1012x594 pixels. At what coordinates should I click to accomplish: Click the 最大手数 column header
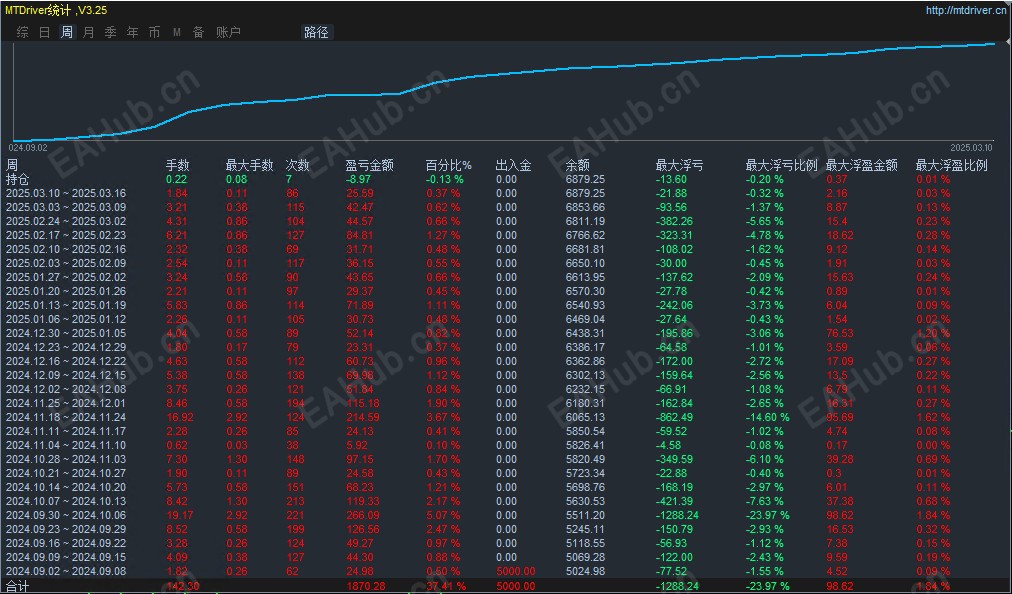249,165
